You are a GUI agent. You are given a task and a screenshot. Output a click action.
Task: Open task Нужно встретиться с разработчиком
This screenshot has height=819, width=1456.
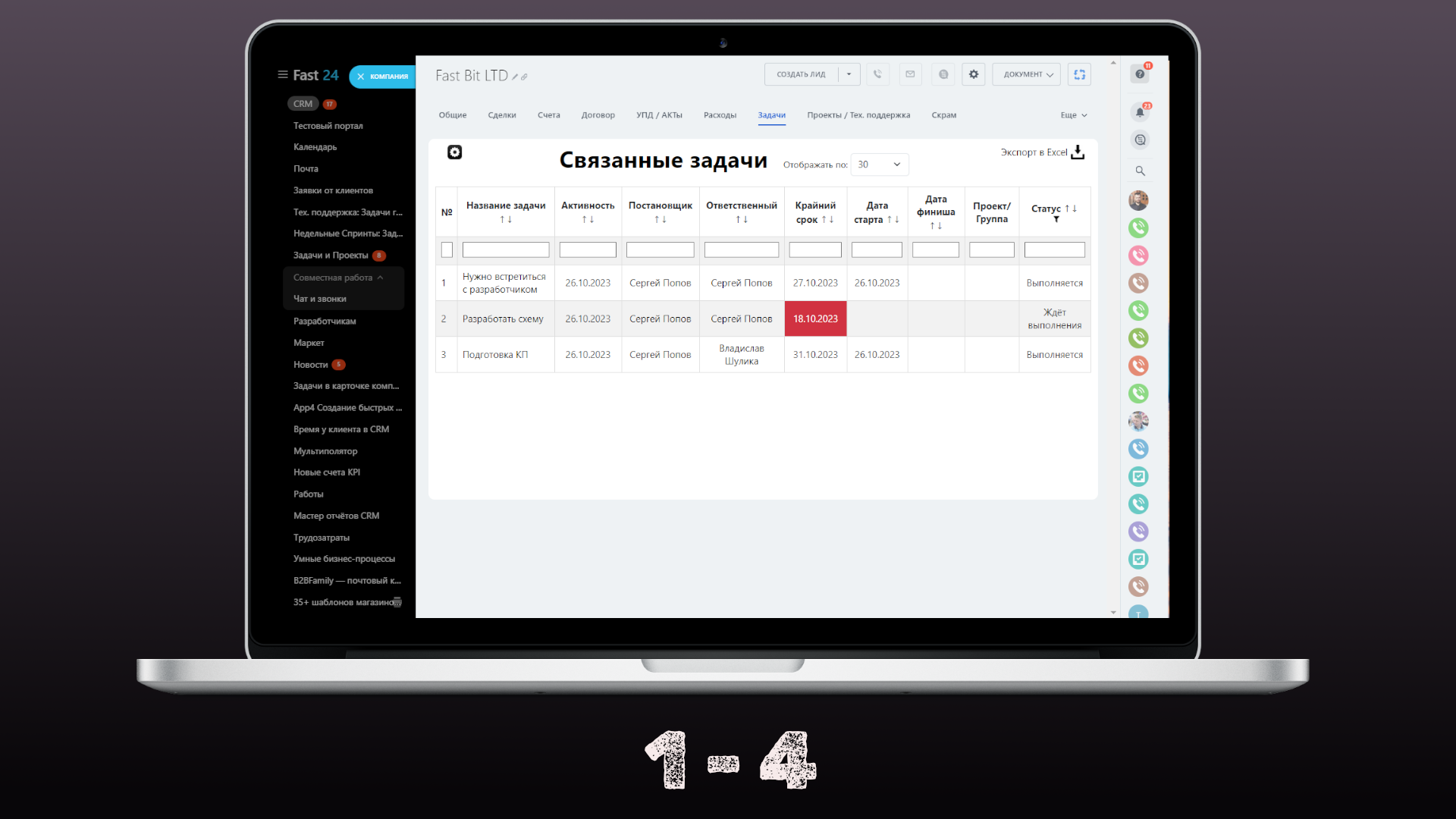(504, 283)
